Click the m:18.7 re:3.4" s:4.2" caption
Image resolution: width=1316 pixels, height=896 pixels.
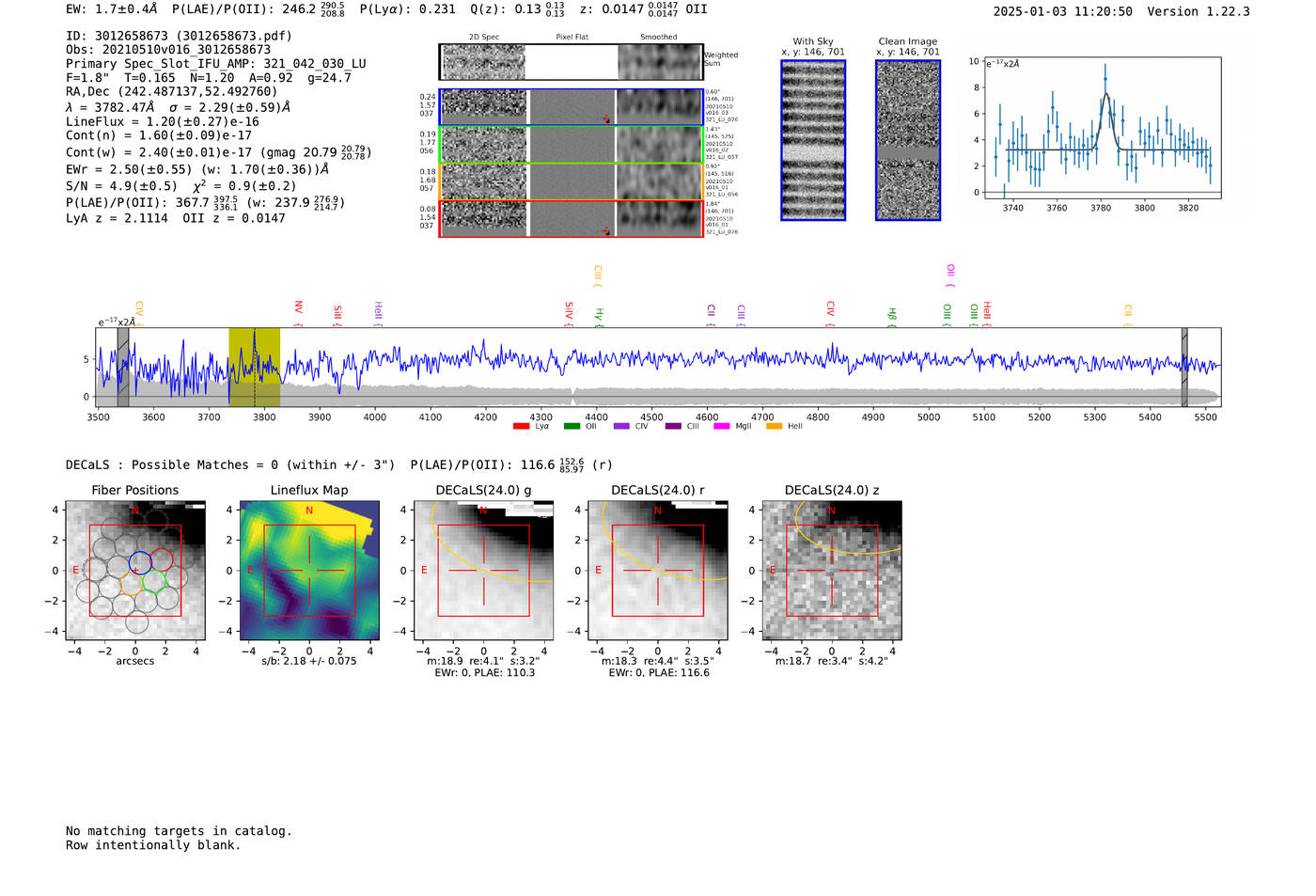point(832,661)
